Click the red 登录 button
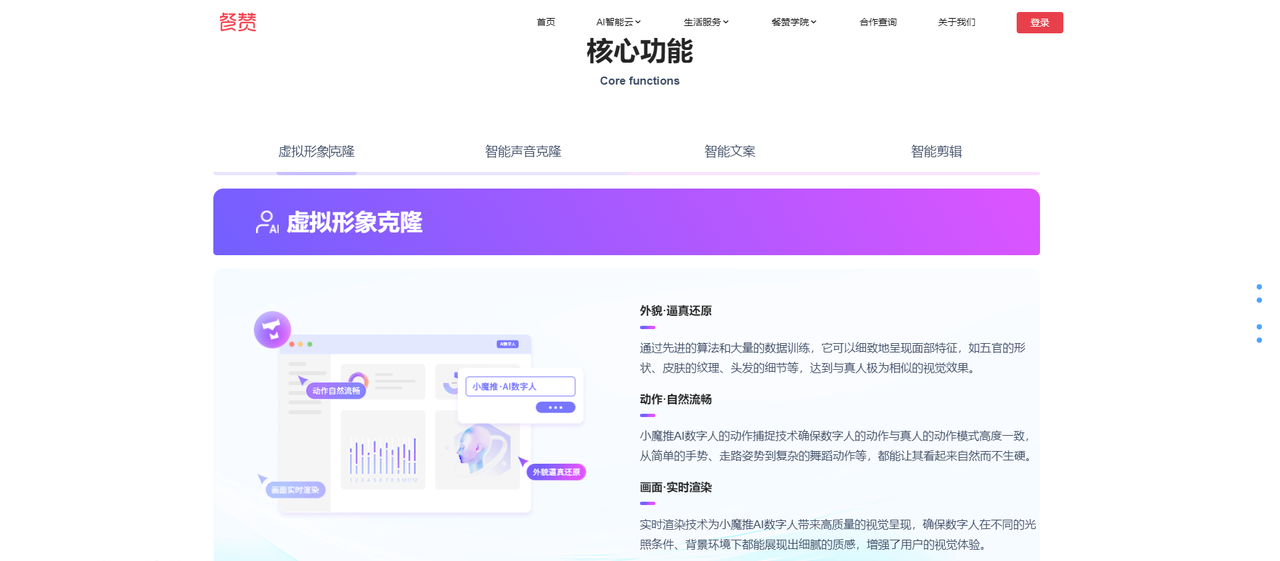Viewport: 1280px width, 561px height. 1039,22
